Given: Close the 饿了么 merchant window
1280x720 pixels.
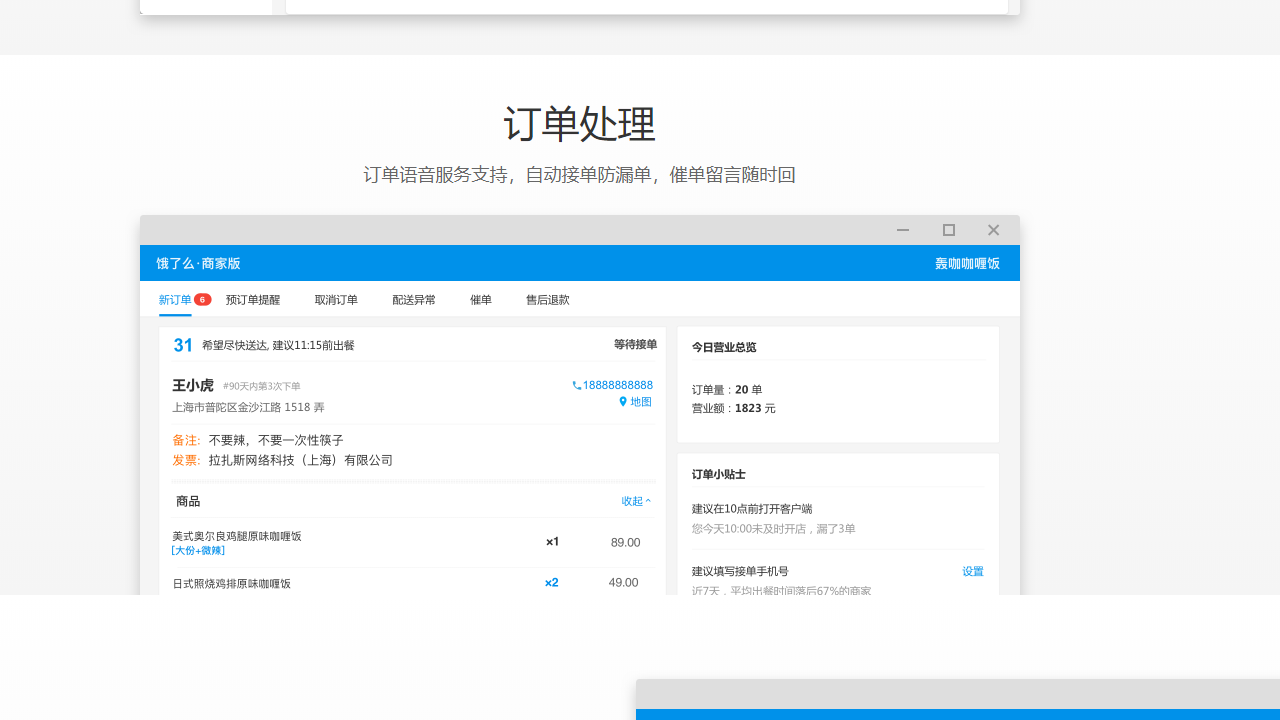Looking at the screenshot, I should click(993, 230).
